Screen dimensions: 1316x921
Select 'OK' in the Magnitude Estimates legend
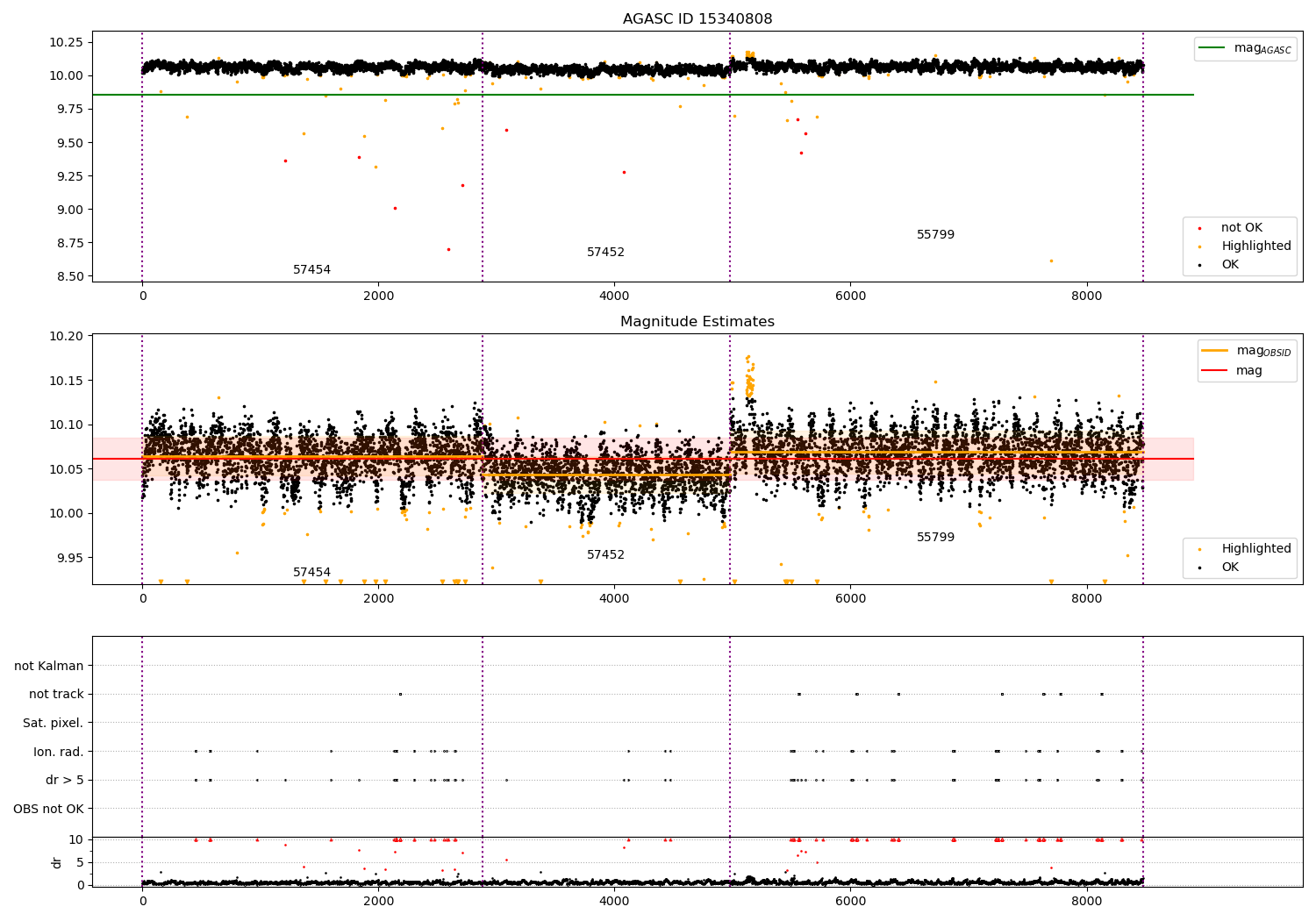coord(1230,567)
